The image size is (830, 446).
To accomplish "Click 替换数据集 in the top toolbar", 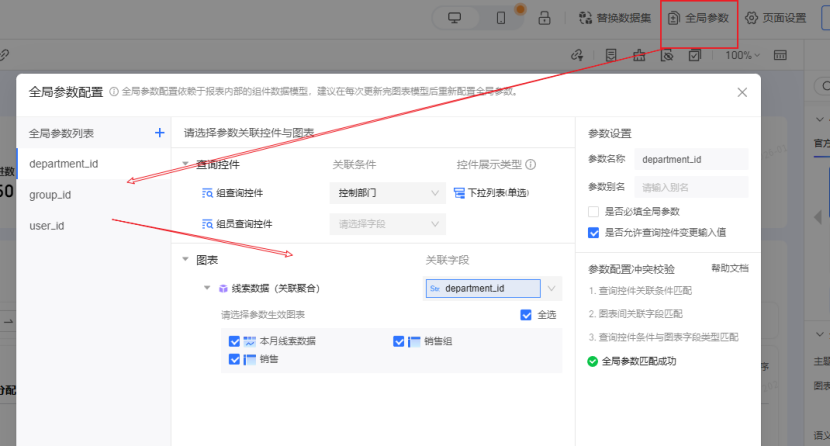I will pos(615,18).
